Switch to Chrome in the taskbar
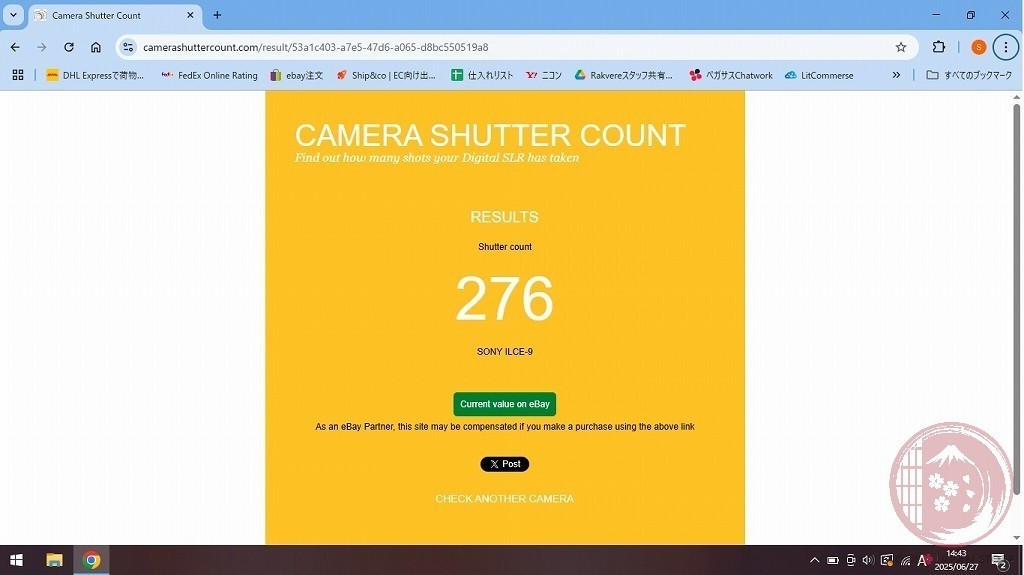This screenshot has height=575, width=1024. point(91,560)
